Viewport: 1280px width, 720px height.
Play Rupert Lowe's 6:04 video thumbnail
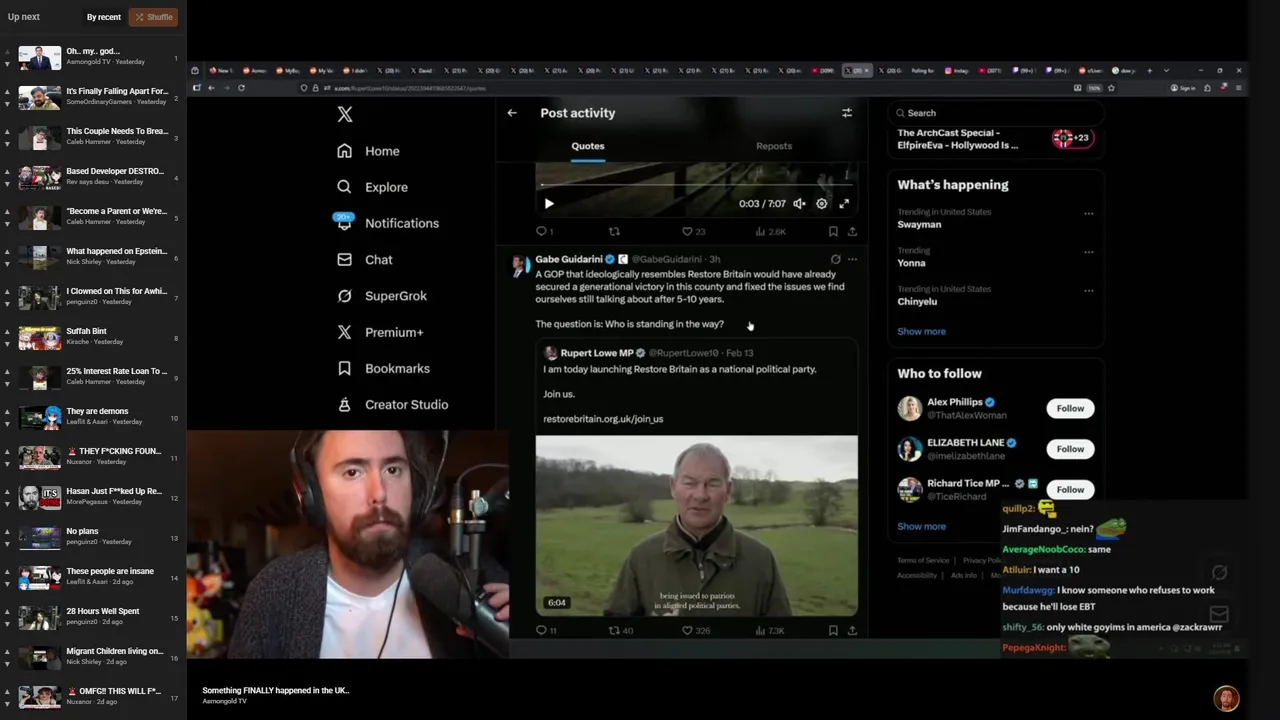(x=696, y=526)
